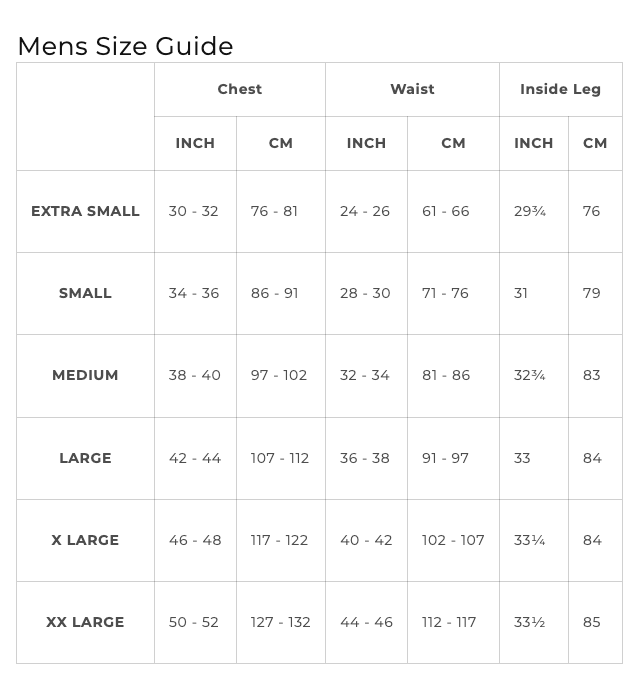Screen dimensions: 642x698
Task: Select the 85 inside leg cm cell
Action: click(592, 622)
